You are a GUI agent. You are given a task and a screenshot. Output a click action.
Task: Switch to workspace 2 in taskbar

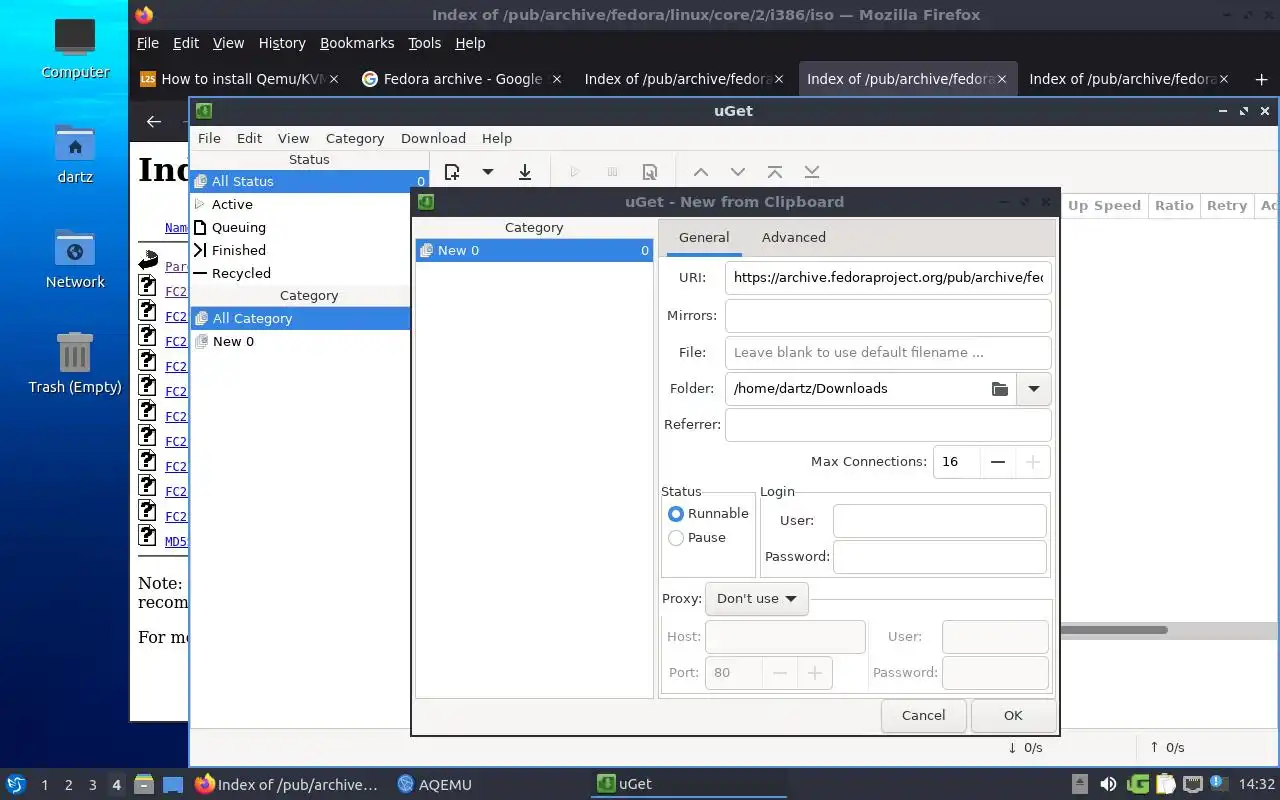[x=68, y=785]
